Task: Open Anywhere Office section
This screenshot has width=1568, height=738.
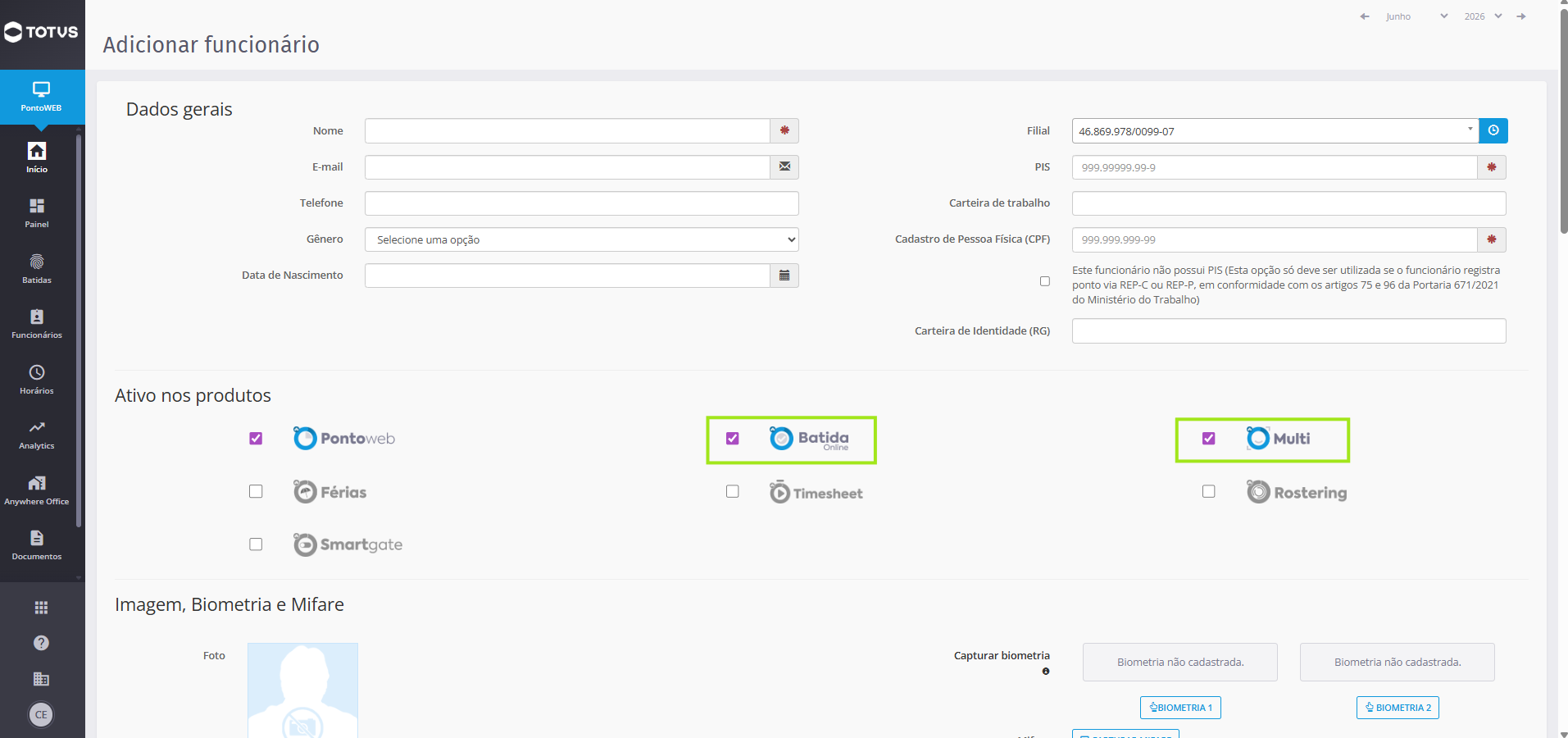Action: 37,490
